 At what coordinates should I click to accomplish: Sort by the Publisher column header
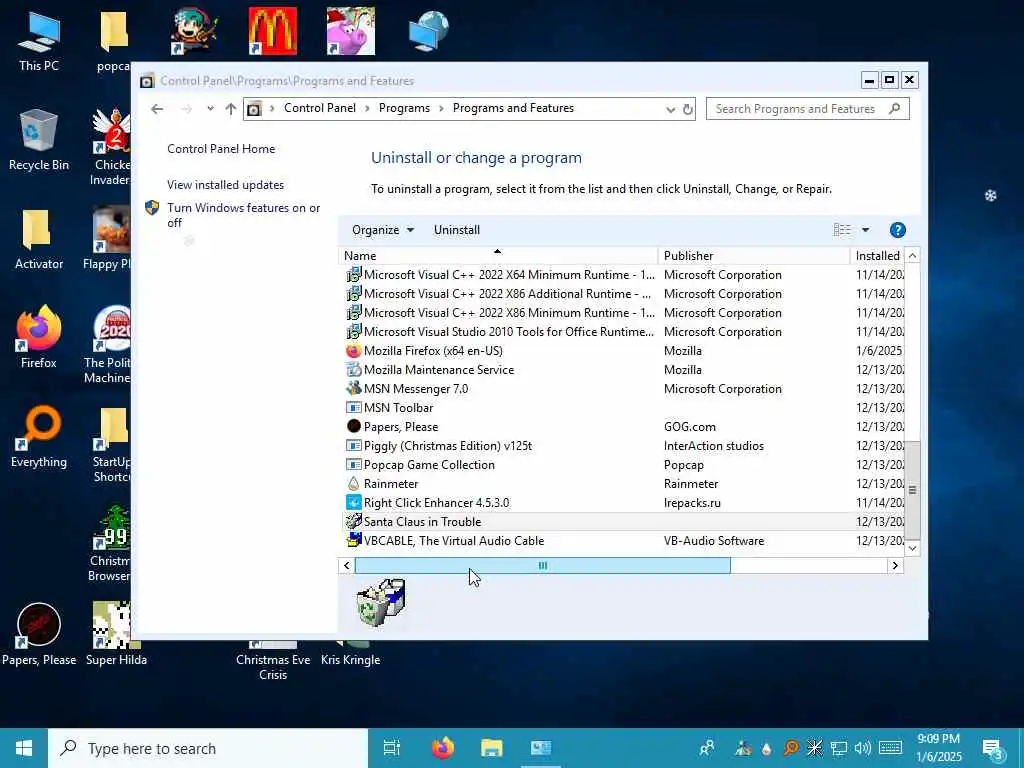[x=754, y=255]
